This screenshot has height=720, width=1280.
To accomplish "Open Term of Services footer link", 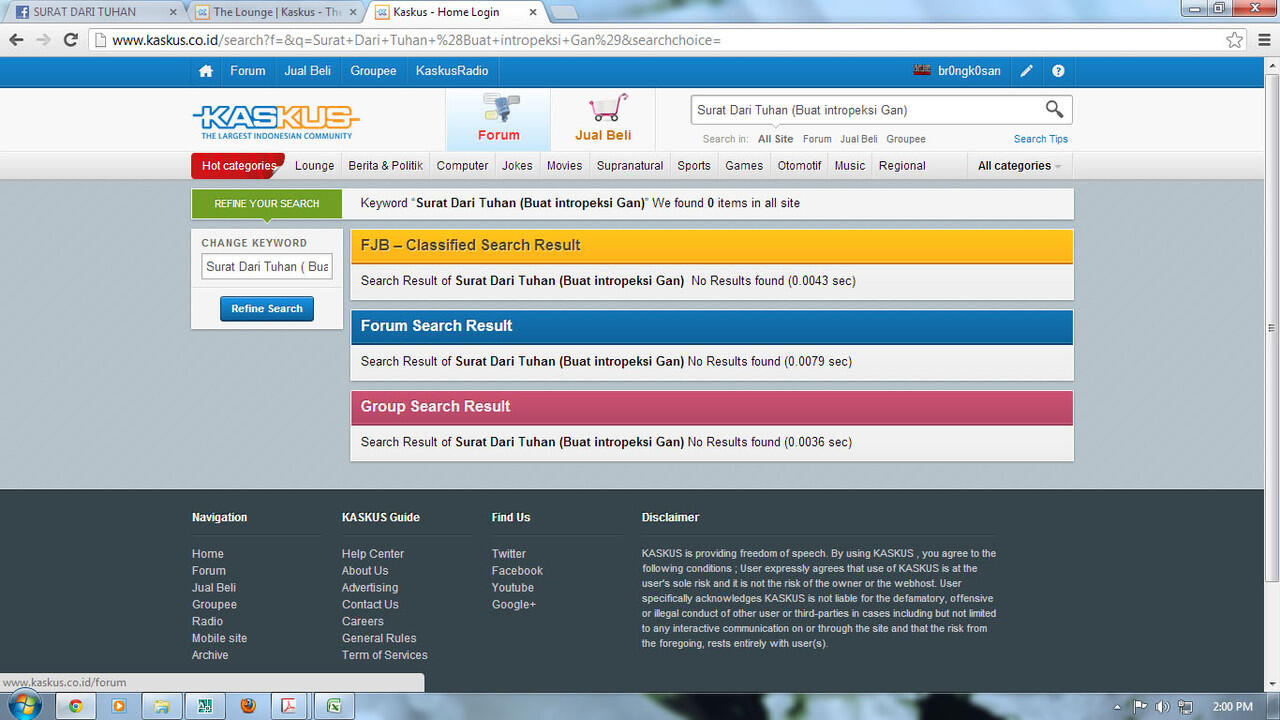I will [385, 655].
